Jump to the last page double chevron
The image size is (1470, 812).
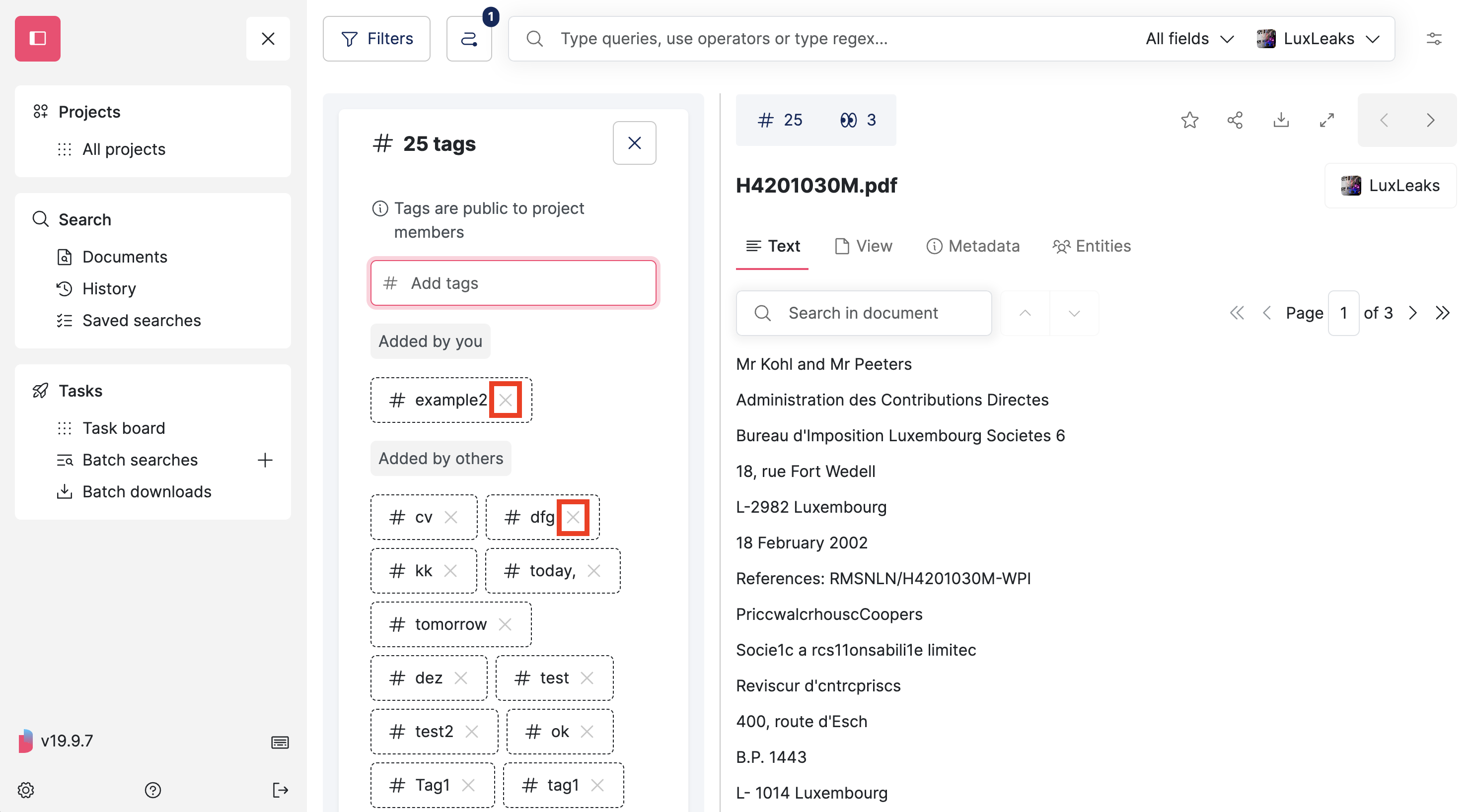(1443, 313)
